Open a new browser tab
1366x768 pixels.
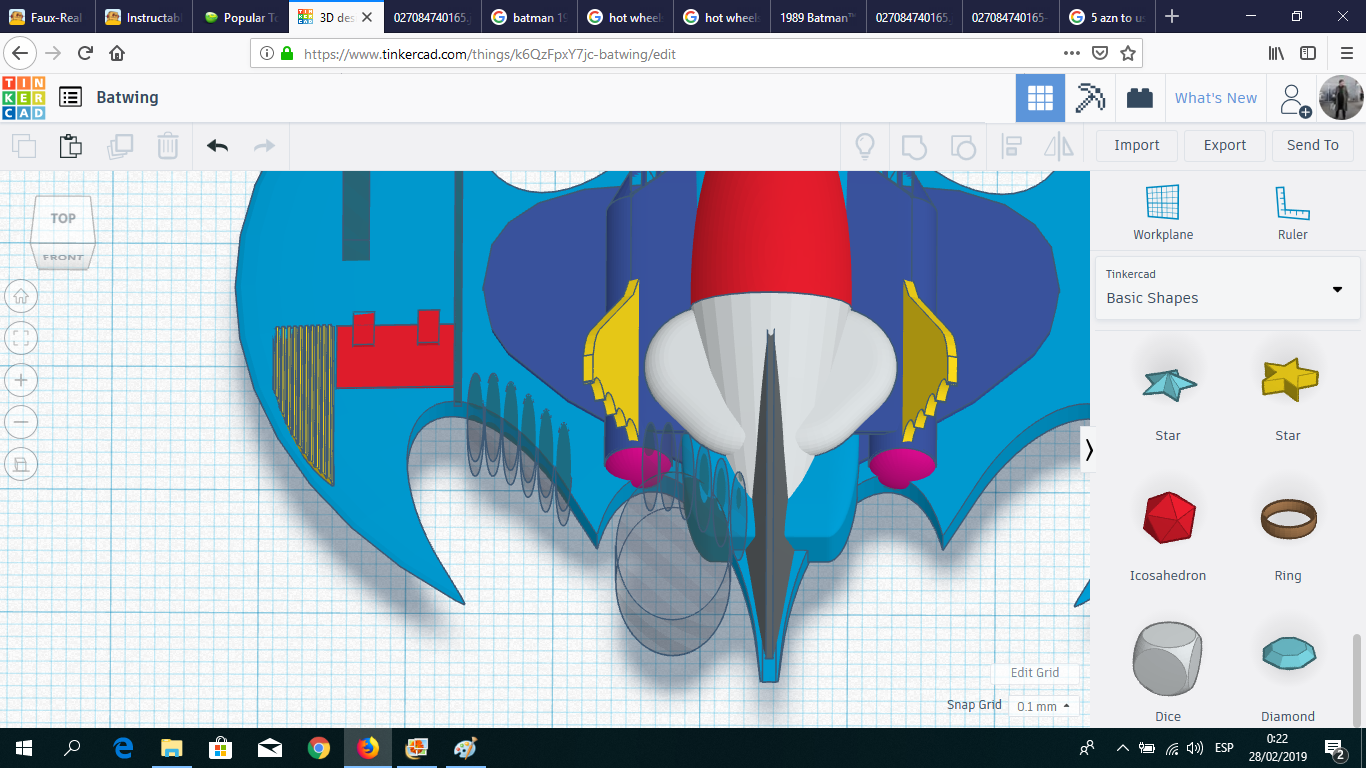coord(1172,17)
